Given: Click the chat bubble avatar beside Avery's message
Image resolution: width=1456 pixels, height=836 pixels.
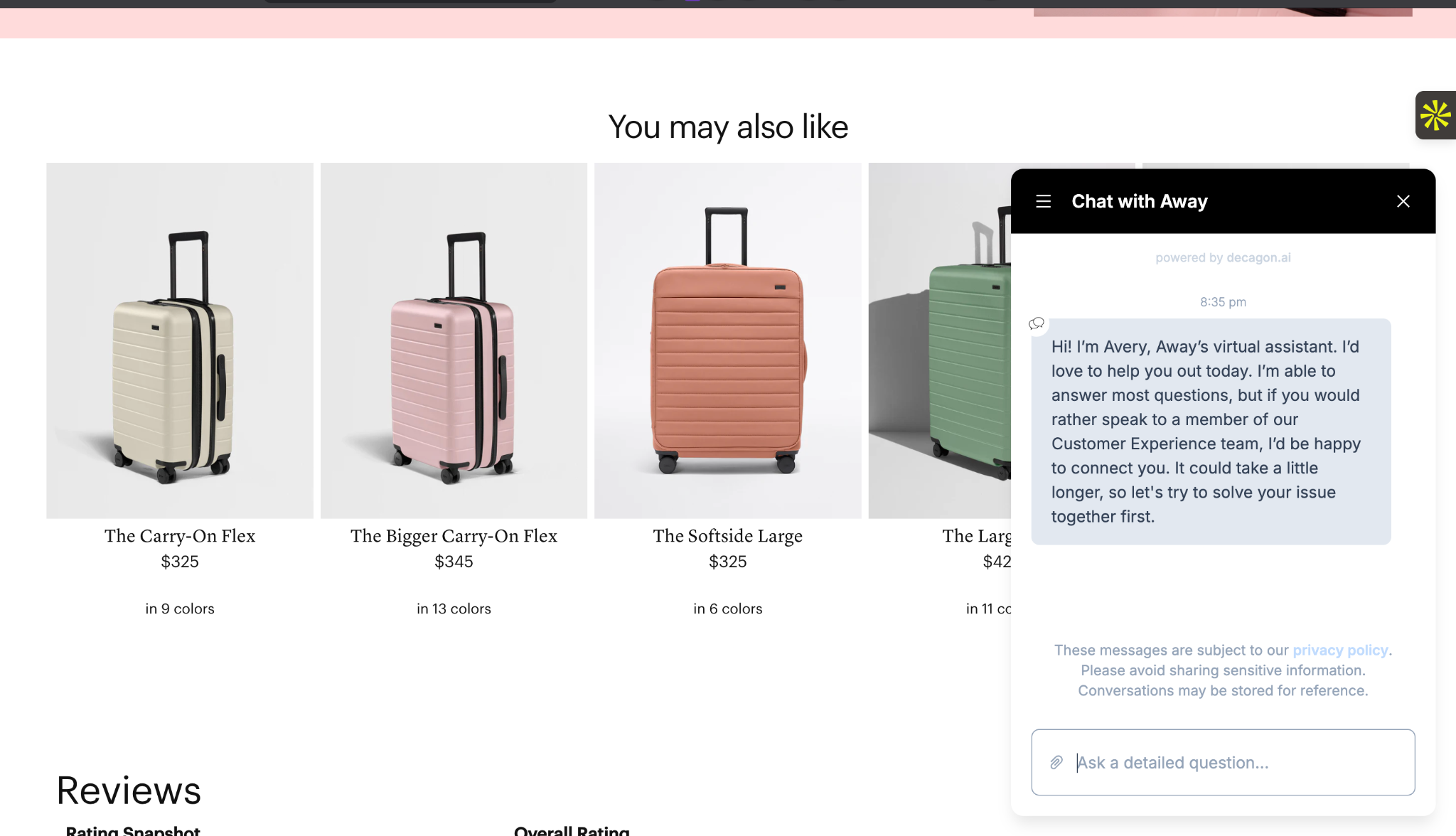Looking at the screenshot, I should [x=1036, y=323].
